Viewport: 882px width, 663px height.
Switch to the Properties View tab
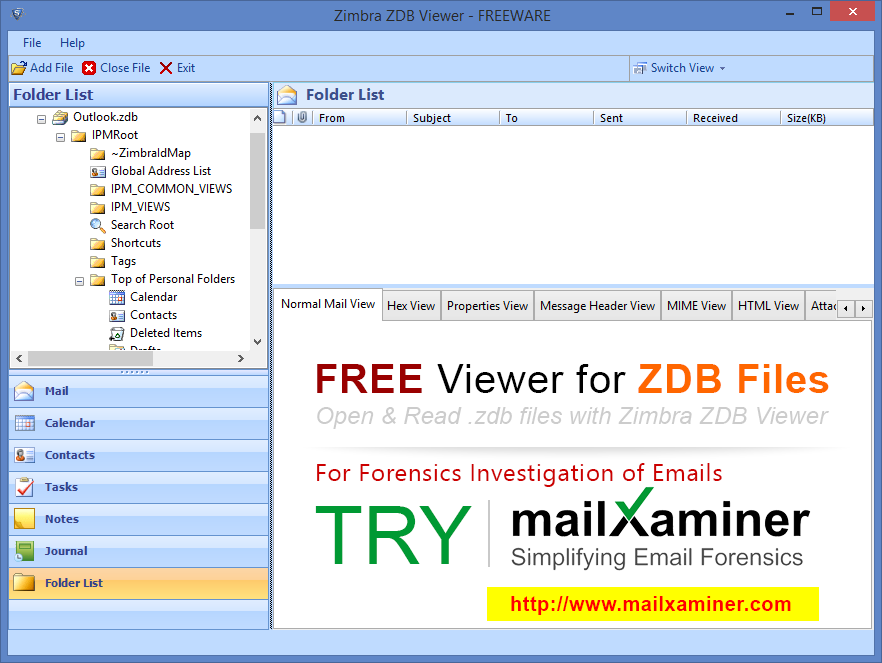(488, 306)
